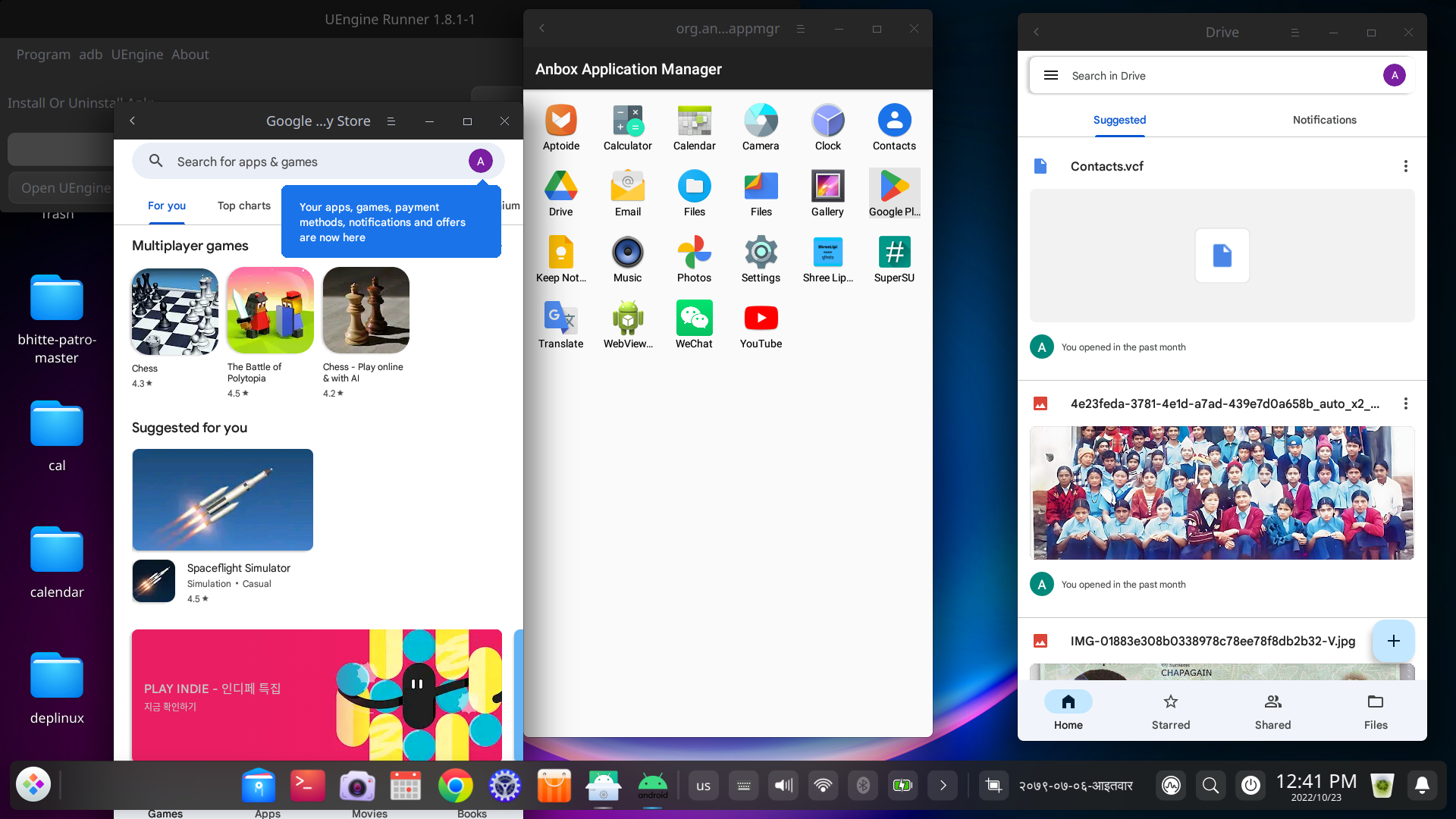Open Drive's navigation hamburger menu

pyautogui.click(x=1051, y=75)
